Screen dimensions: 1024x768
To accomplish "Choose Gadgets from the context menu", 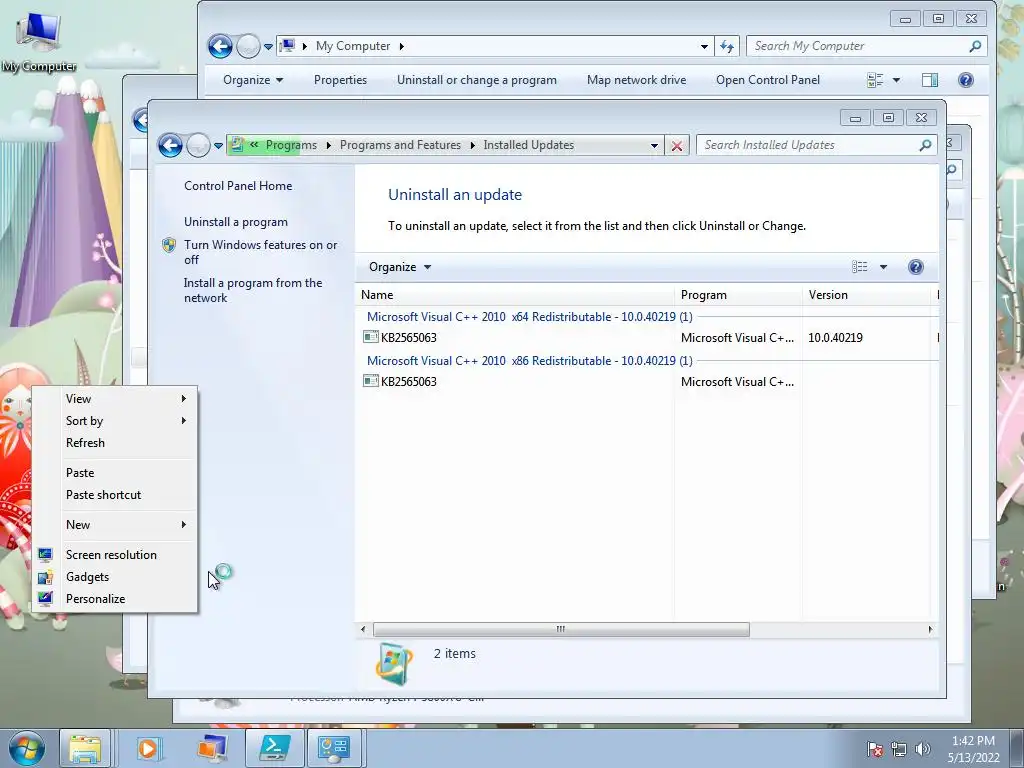I will coord(115,577).
